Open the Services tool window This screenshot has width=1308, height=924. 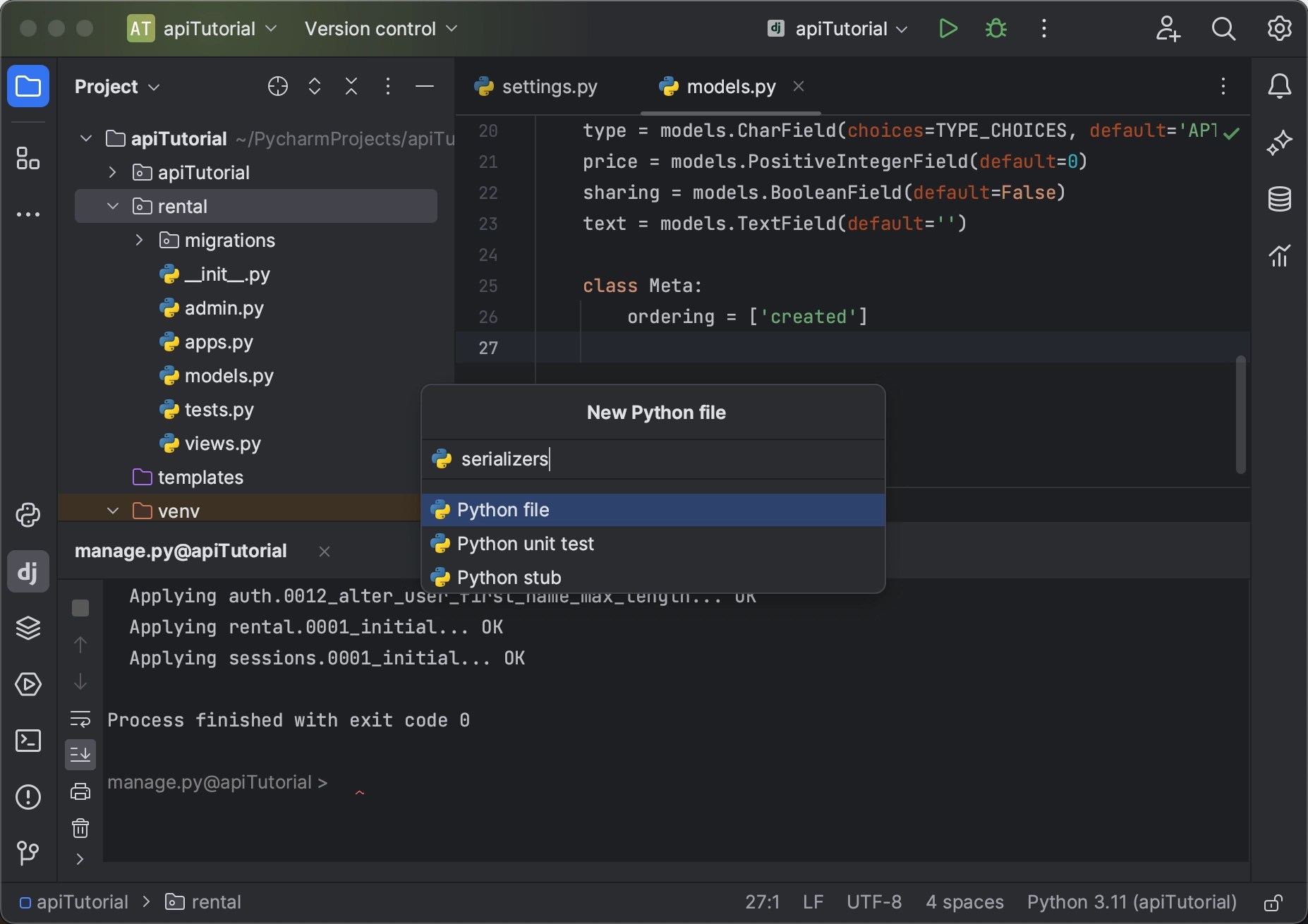click(28, 685)
